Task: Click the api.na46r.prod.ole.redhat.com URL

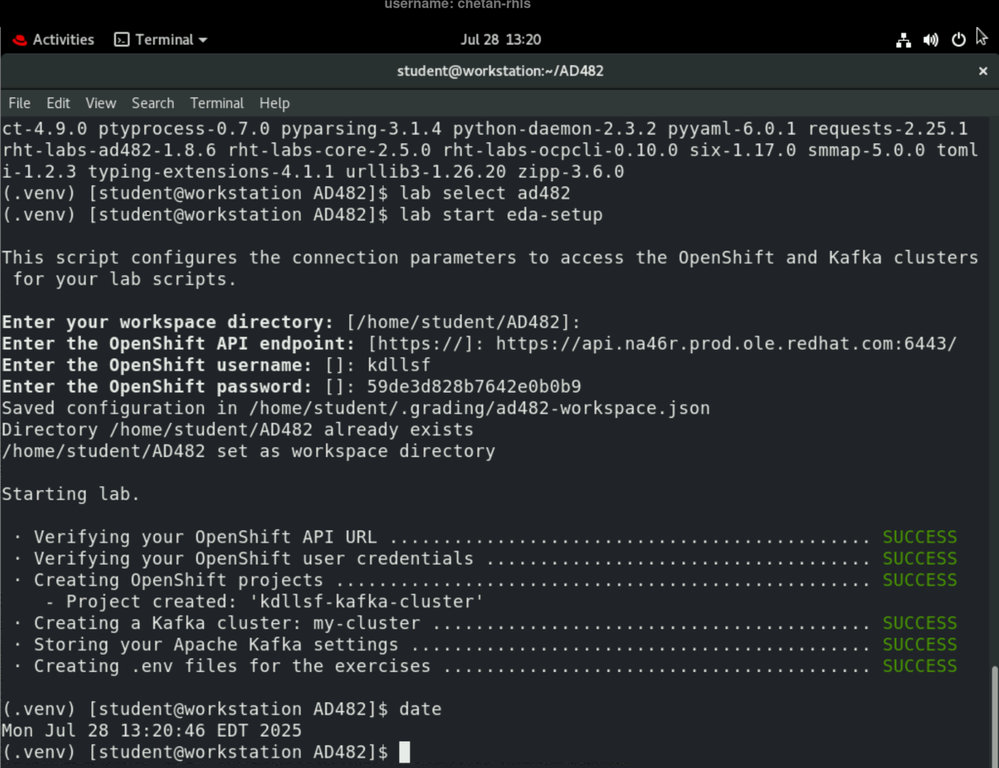Action: point(726,344)
